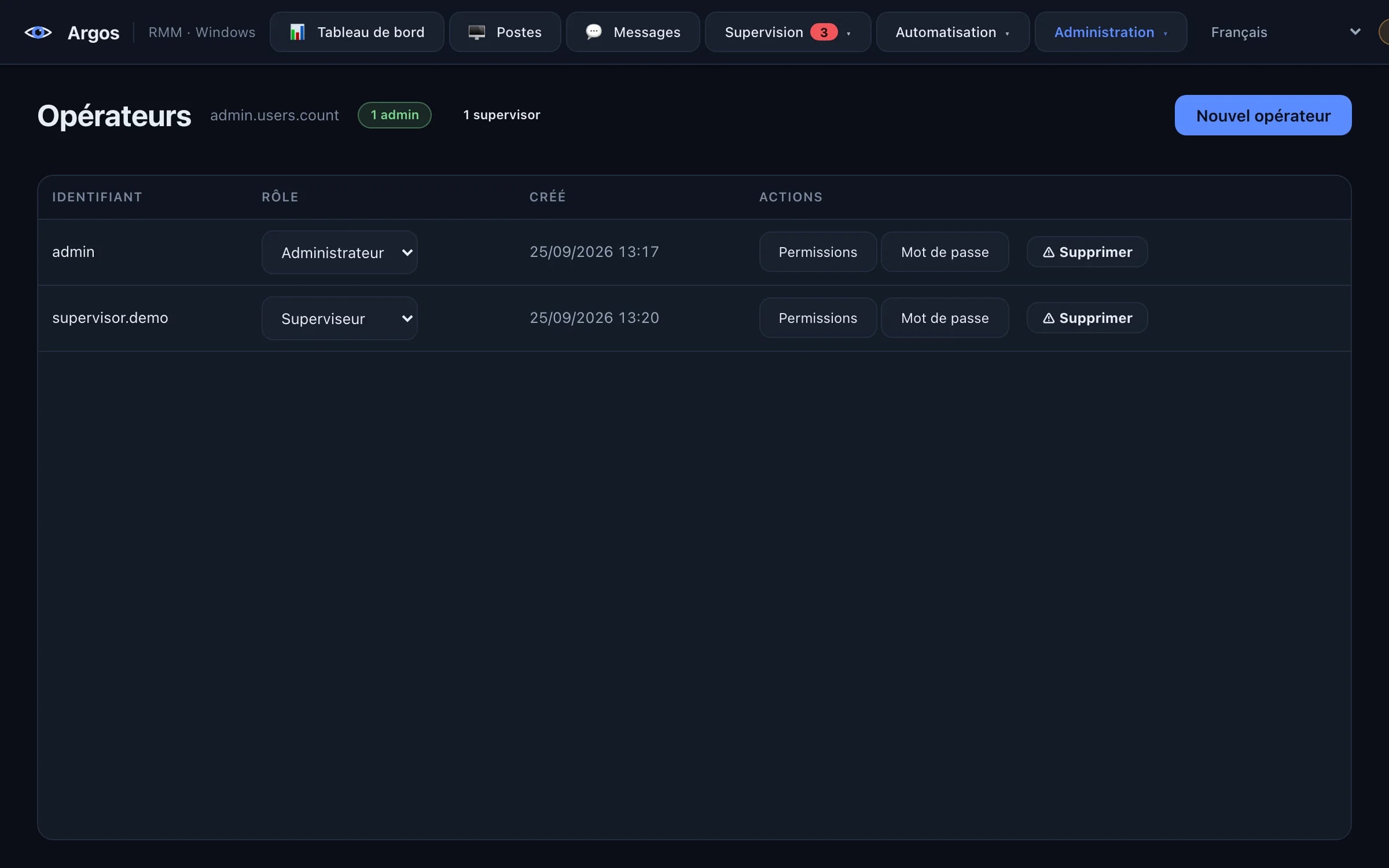1389x868 pixels.
Task: Click the ACTIONS column header
Action: [x=791, y=197]
